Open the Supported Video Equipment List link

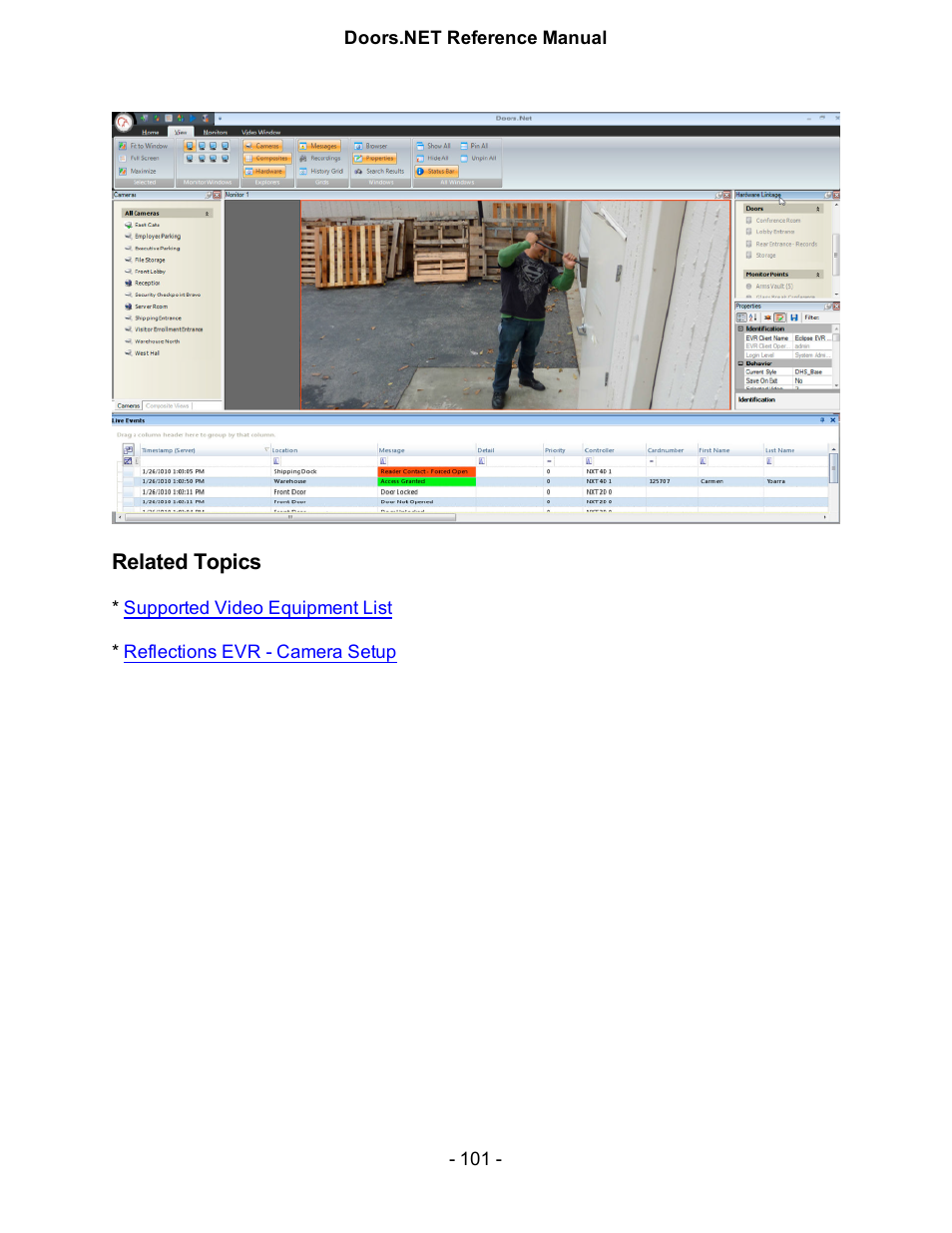coord(257,608)
